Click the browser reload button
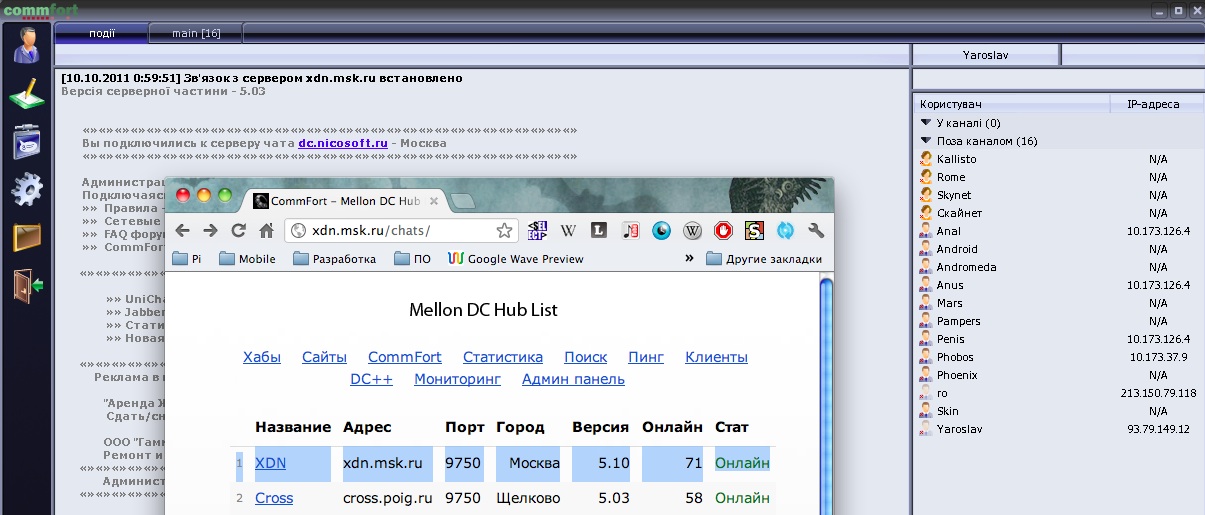The image size is (1205, 515). (x=238, y=231)
